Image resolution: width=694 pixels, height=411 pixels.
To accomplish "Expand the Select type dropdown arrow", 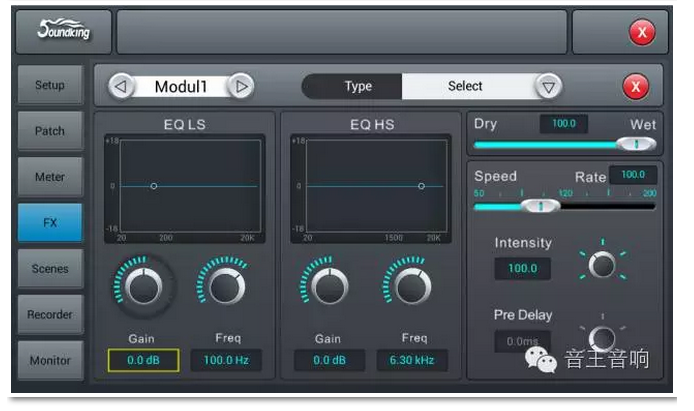I will (546, 87).
